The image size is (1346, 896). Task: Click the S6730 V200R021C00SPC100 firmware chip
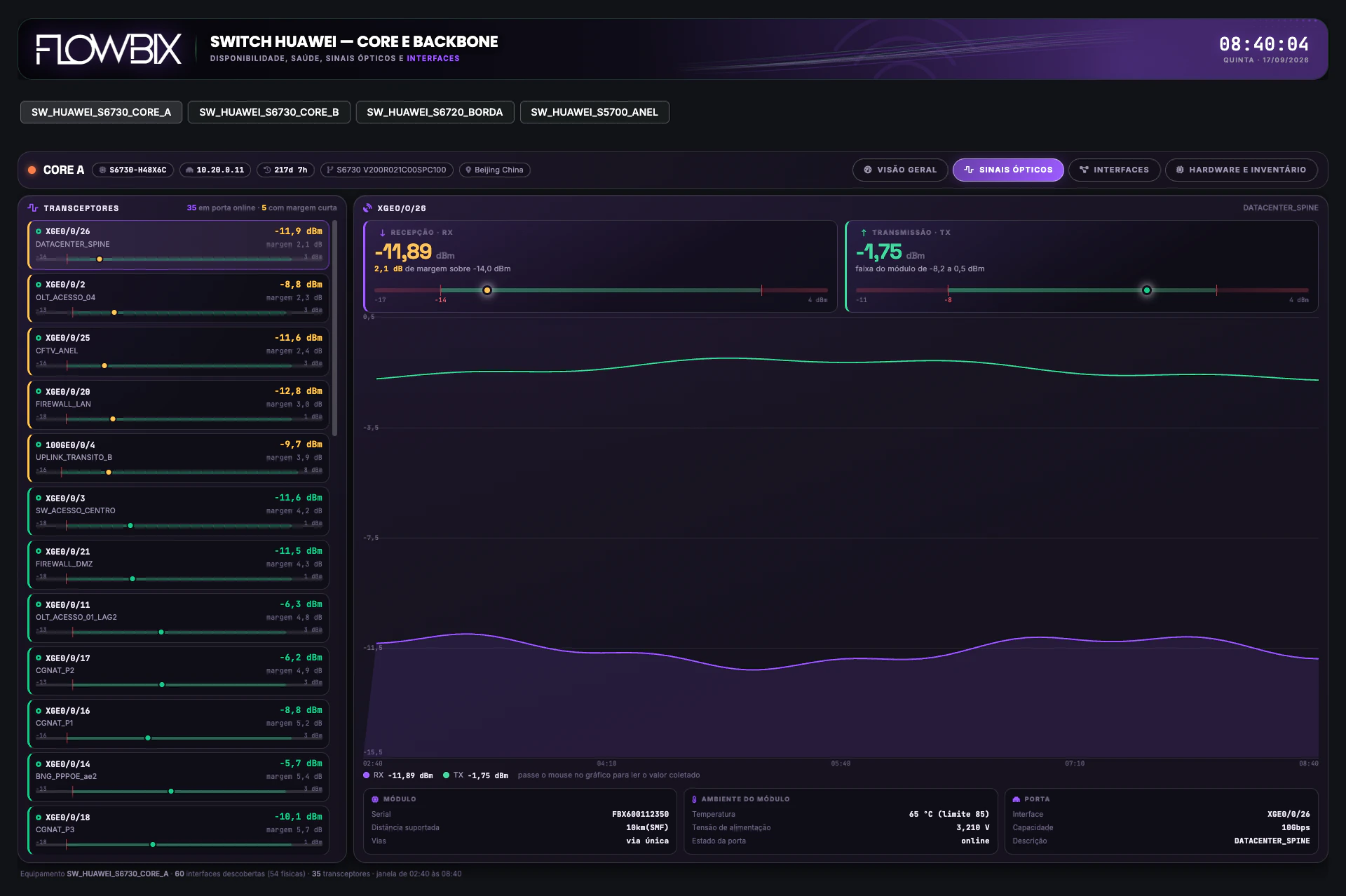point(386,170)
